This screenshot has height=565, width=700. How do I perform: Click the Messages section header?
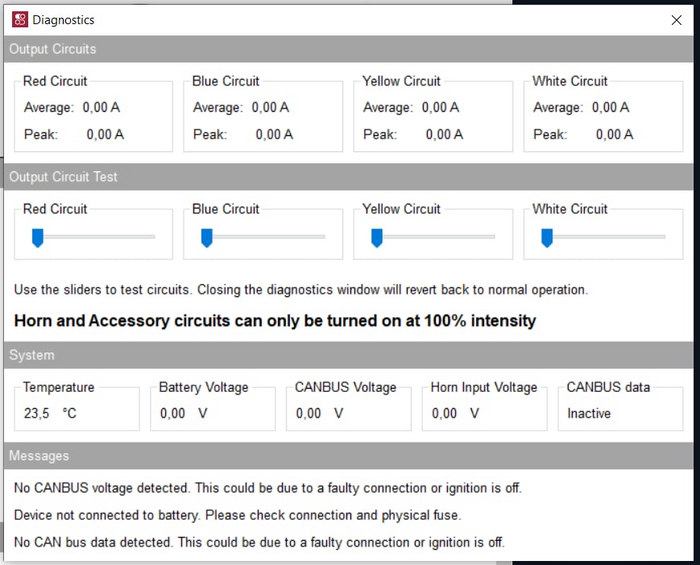(39, 456)
